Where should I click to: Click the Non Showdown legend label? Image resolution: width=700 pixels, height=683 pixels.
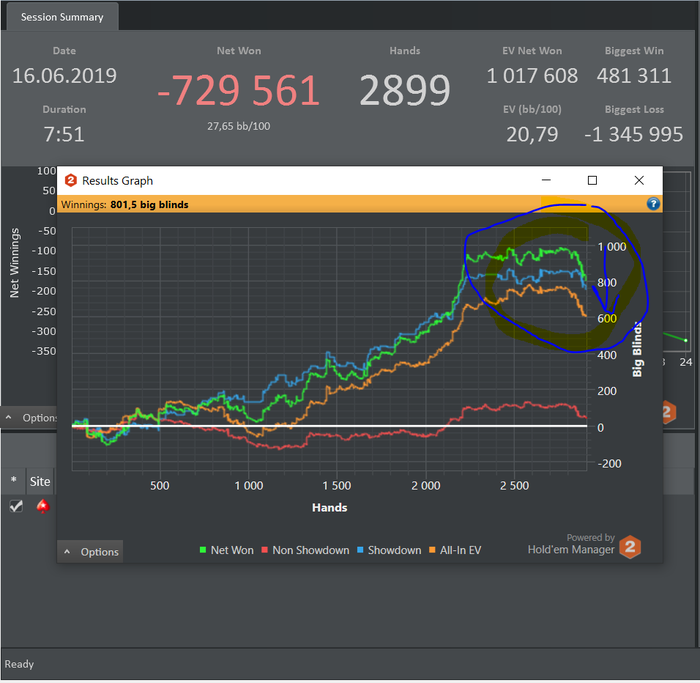tap(311, 550)
